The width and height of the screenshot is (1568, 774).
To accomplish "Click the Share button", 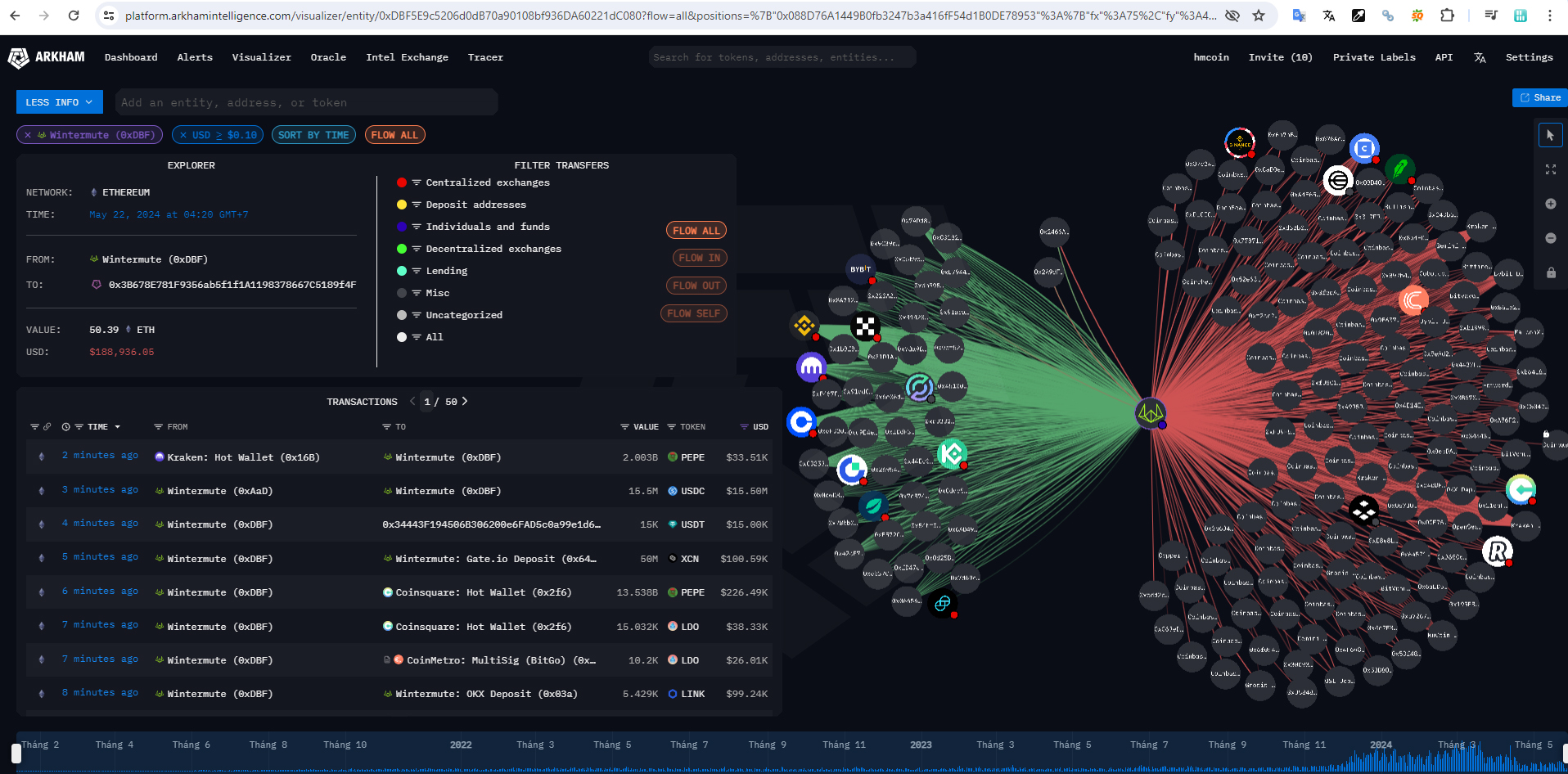I will tap(1539, 97).
